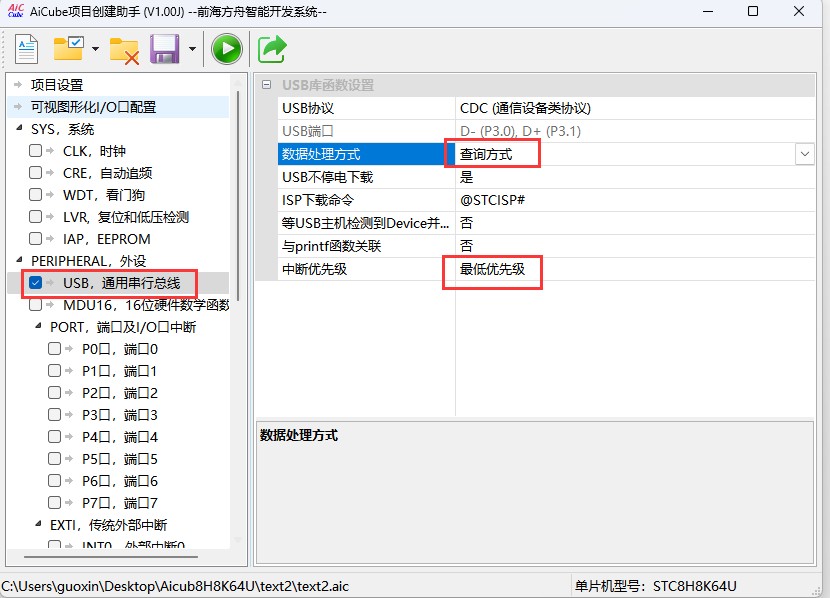Collapse the PERIPHERAL，外设 tree node
The width and height of the screenshot is (830, 598).
coord(20,260)
